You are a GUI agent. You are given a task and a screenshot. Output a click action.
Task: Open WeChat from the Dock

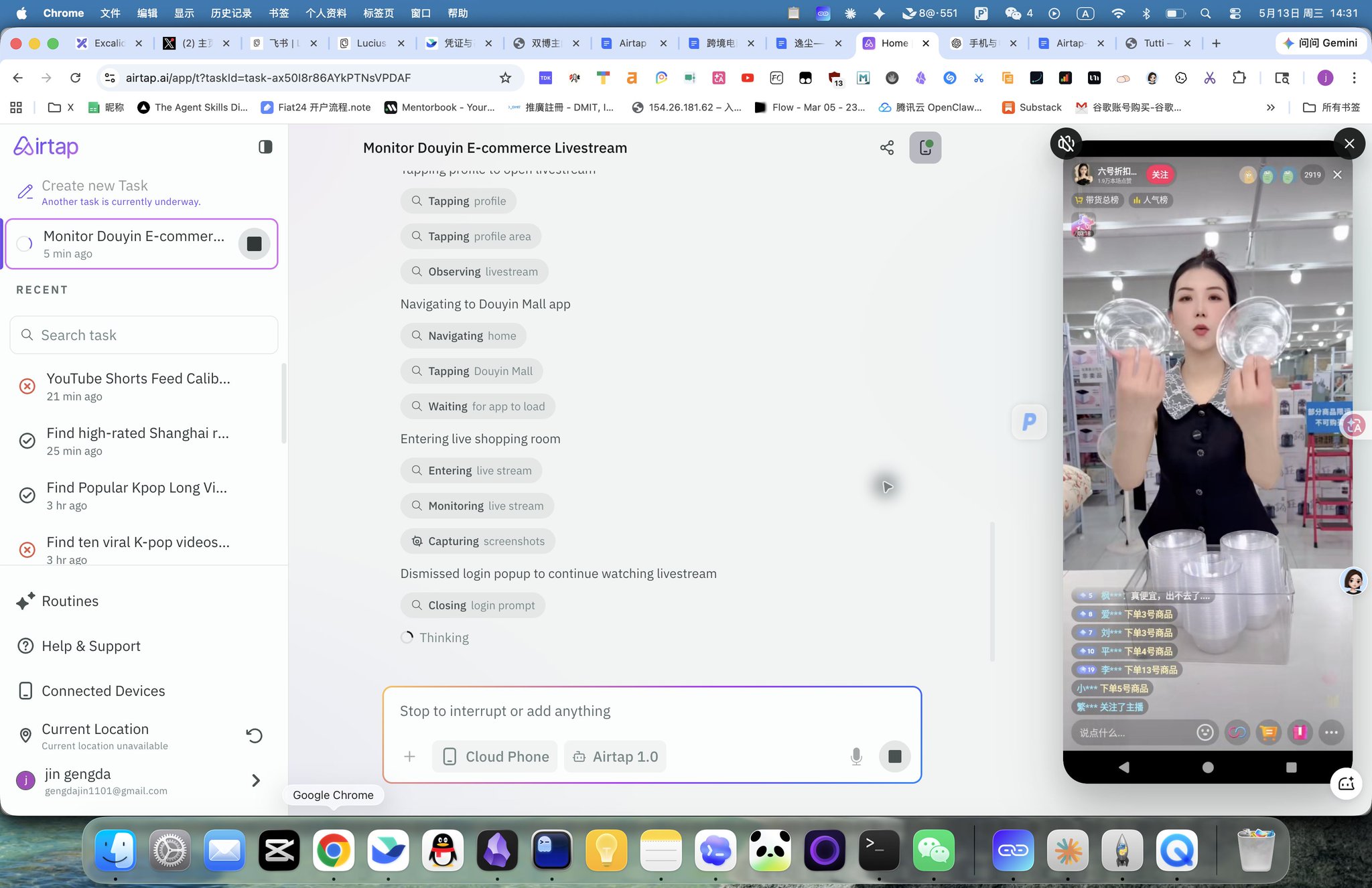click(933, 850)
